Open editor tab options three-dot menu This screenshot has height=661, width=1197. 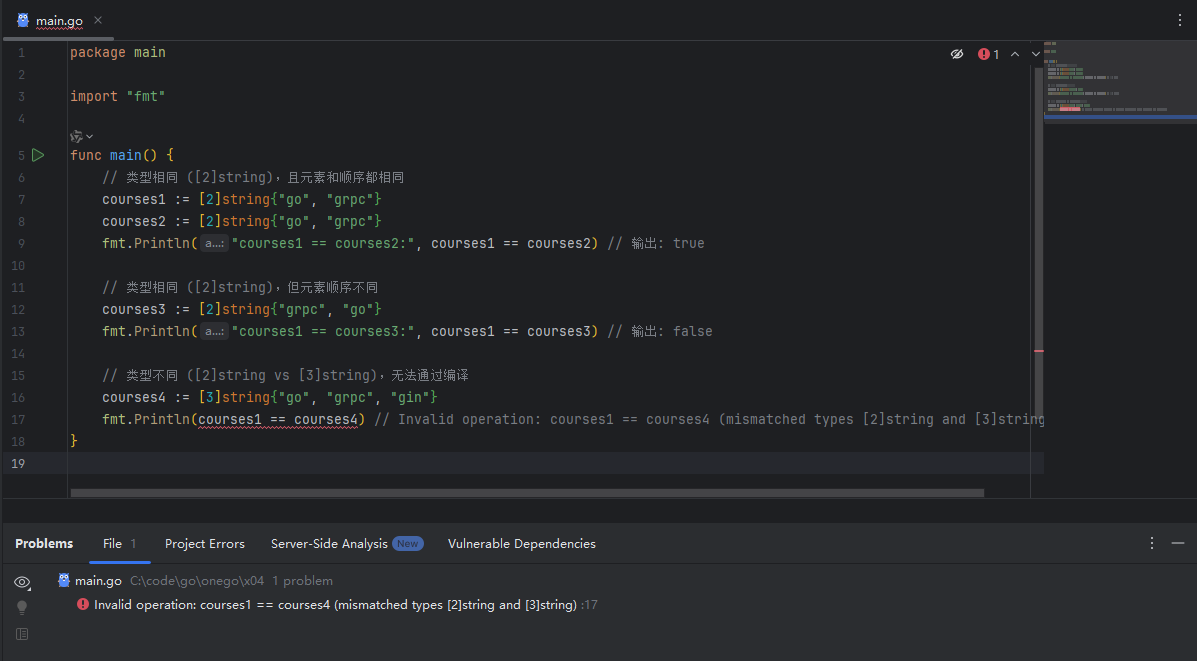(1180, 20)
